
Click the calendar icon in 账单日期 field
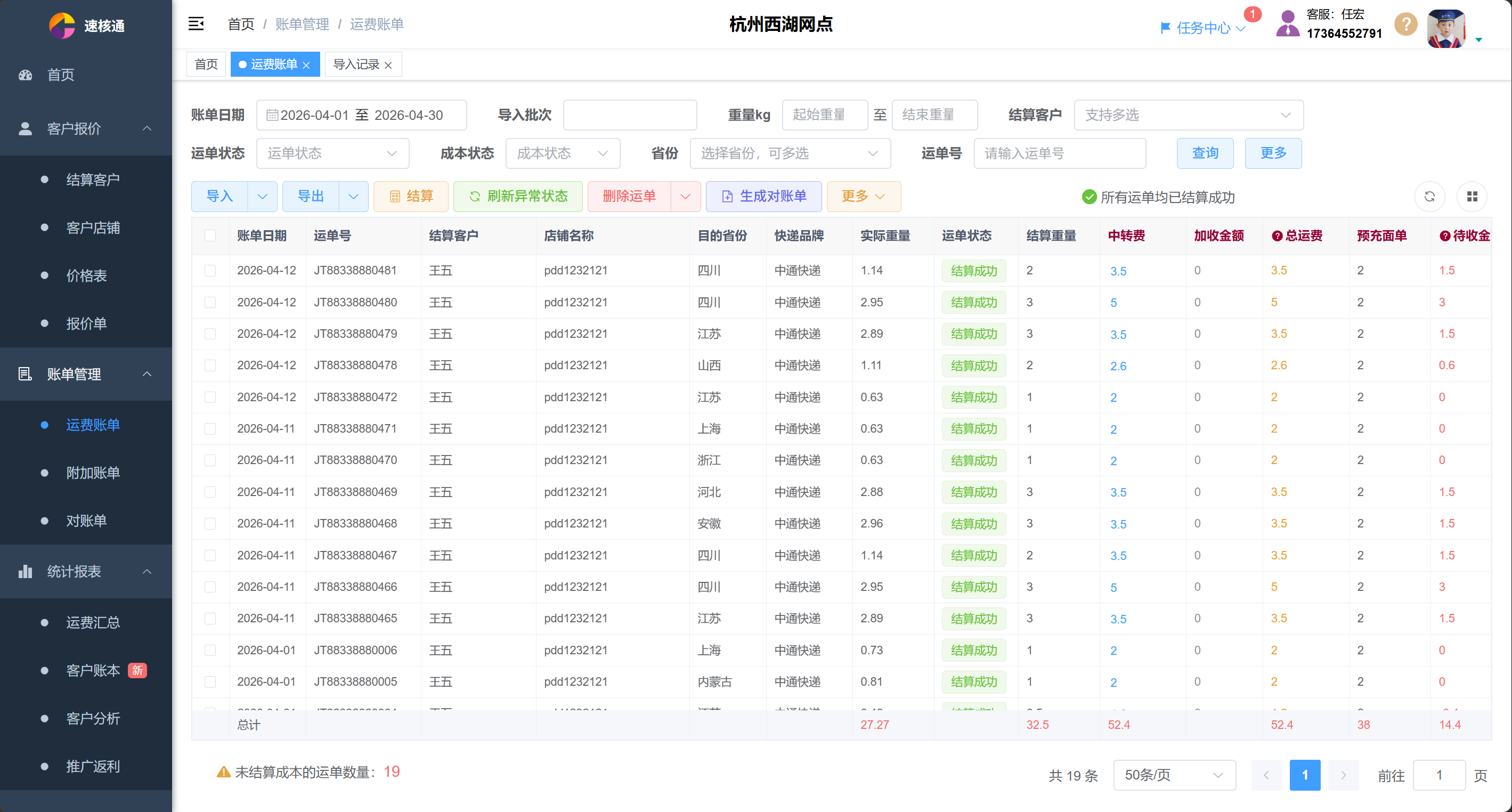pyautogui.click(x=272, y=115)
